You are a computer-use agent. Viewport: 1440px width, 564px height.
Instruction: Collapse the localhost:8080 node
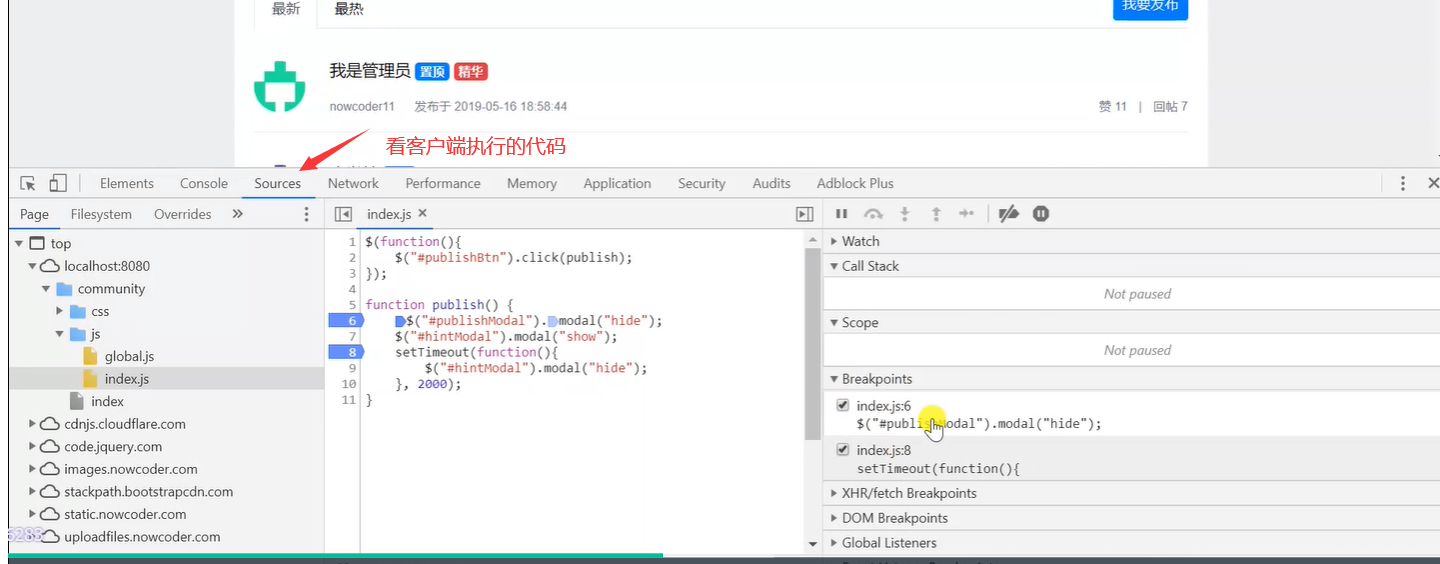point(33,266)
